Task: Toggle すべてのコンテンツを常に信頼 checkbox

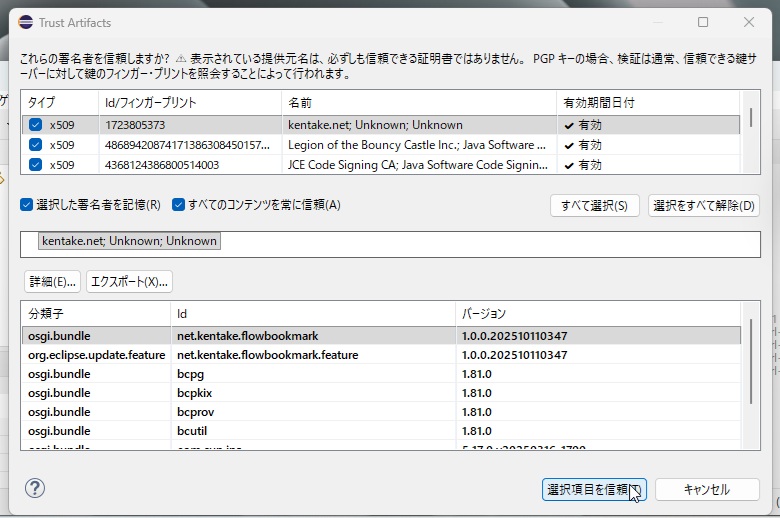Action: (179, 205)
